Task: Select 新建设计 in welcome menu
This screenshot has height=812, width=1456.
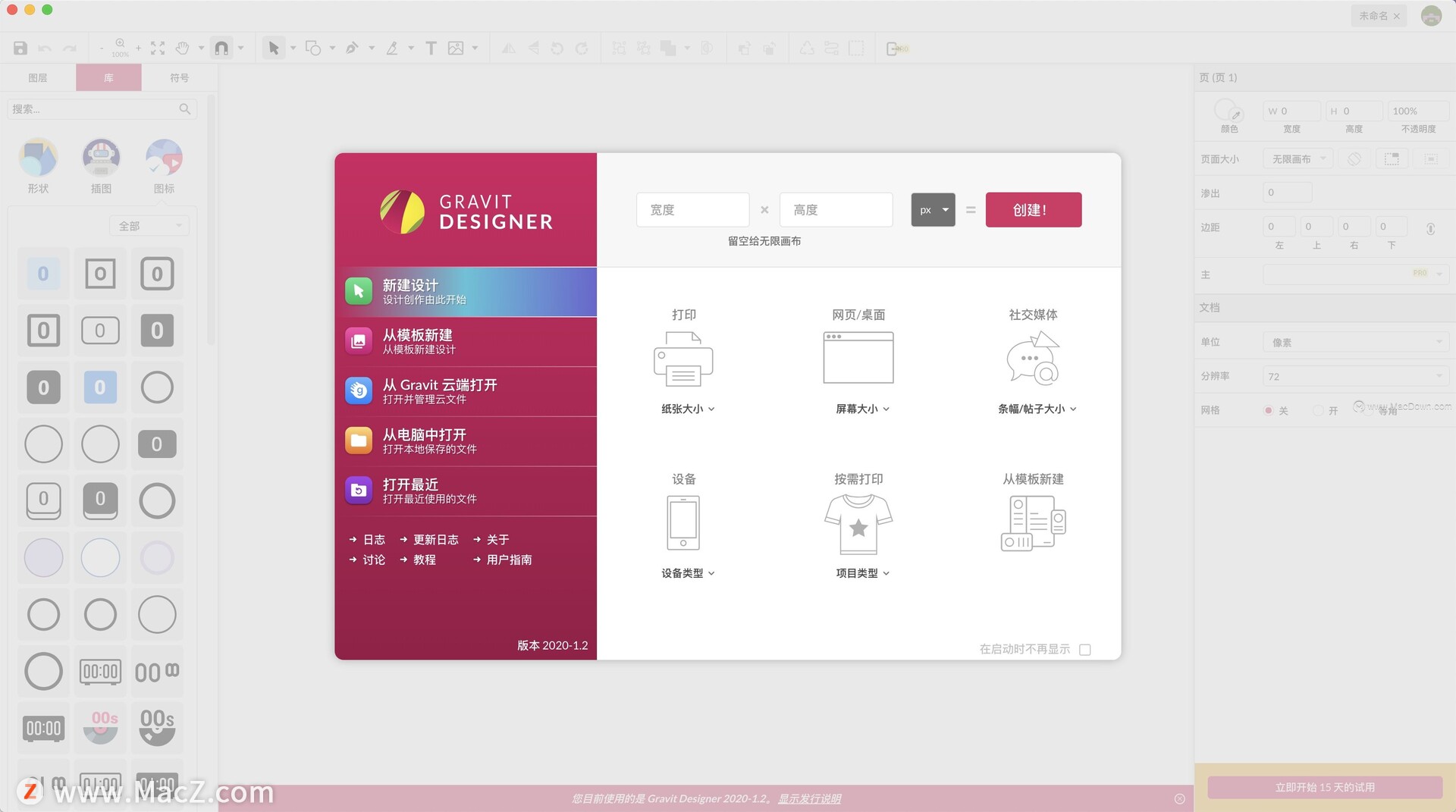Action: [x=466, y=292]
